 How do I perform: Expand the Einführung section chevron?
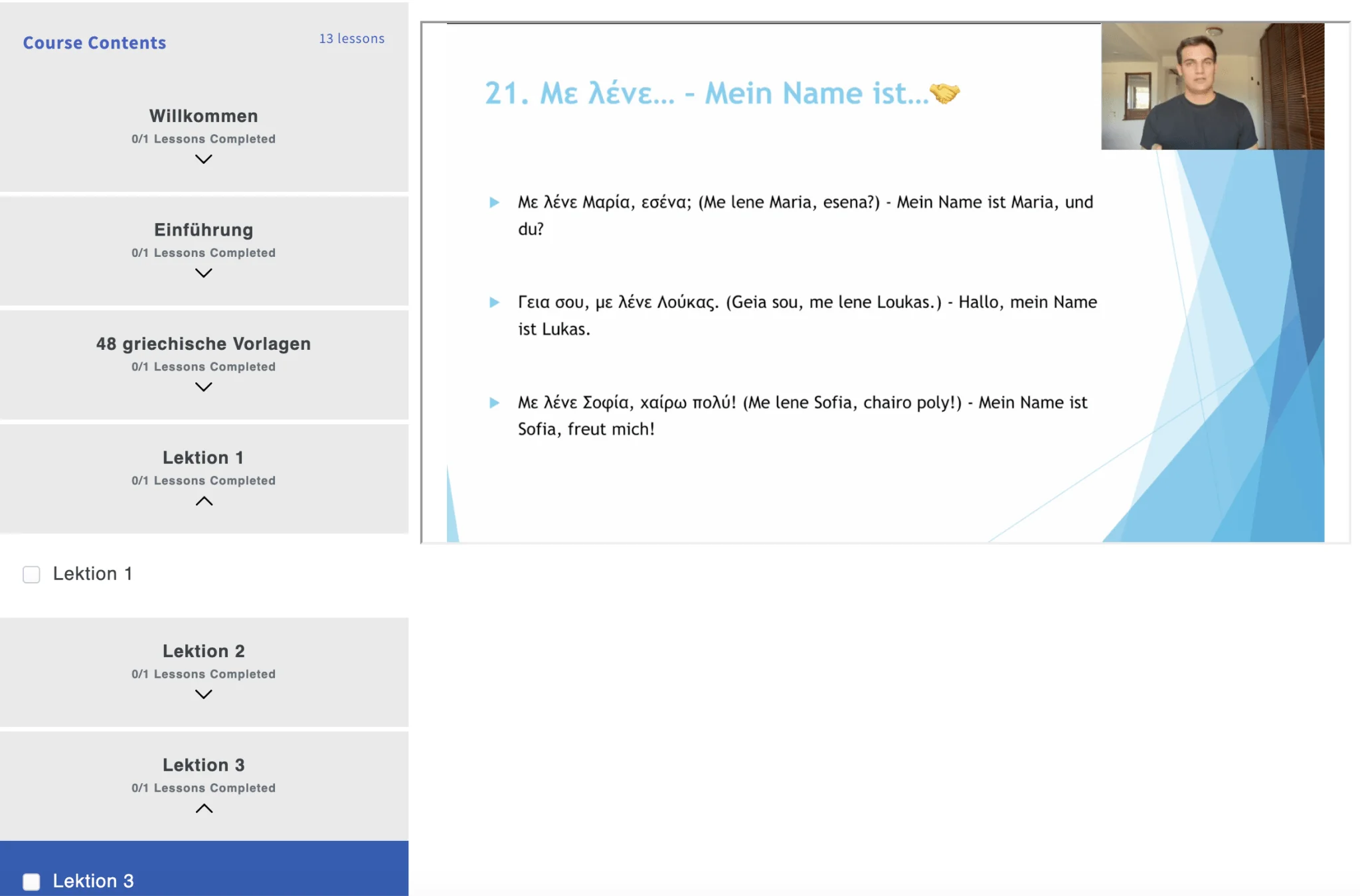coord(203,273)
